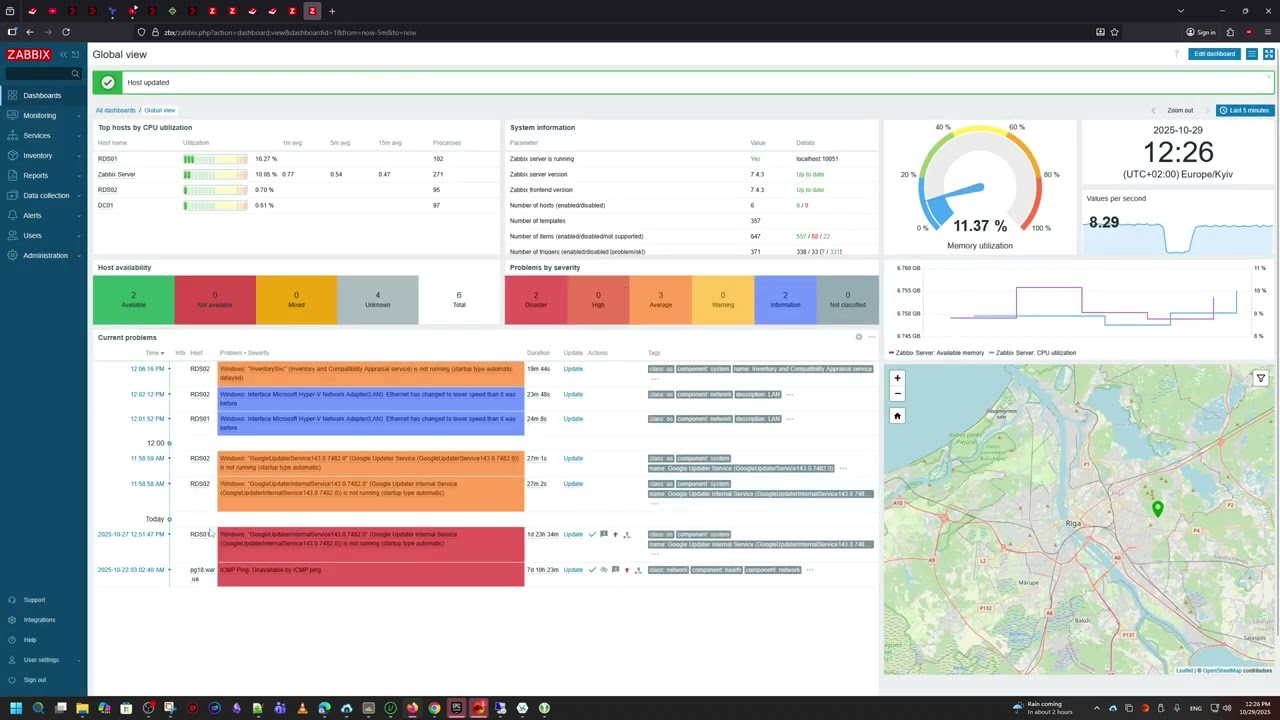Open the Dashboards section in sidebar
This screenshot has height=720, width=1280.
point(42,95)
